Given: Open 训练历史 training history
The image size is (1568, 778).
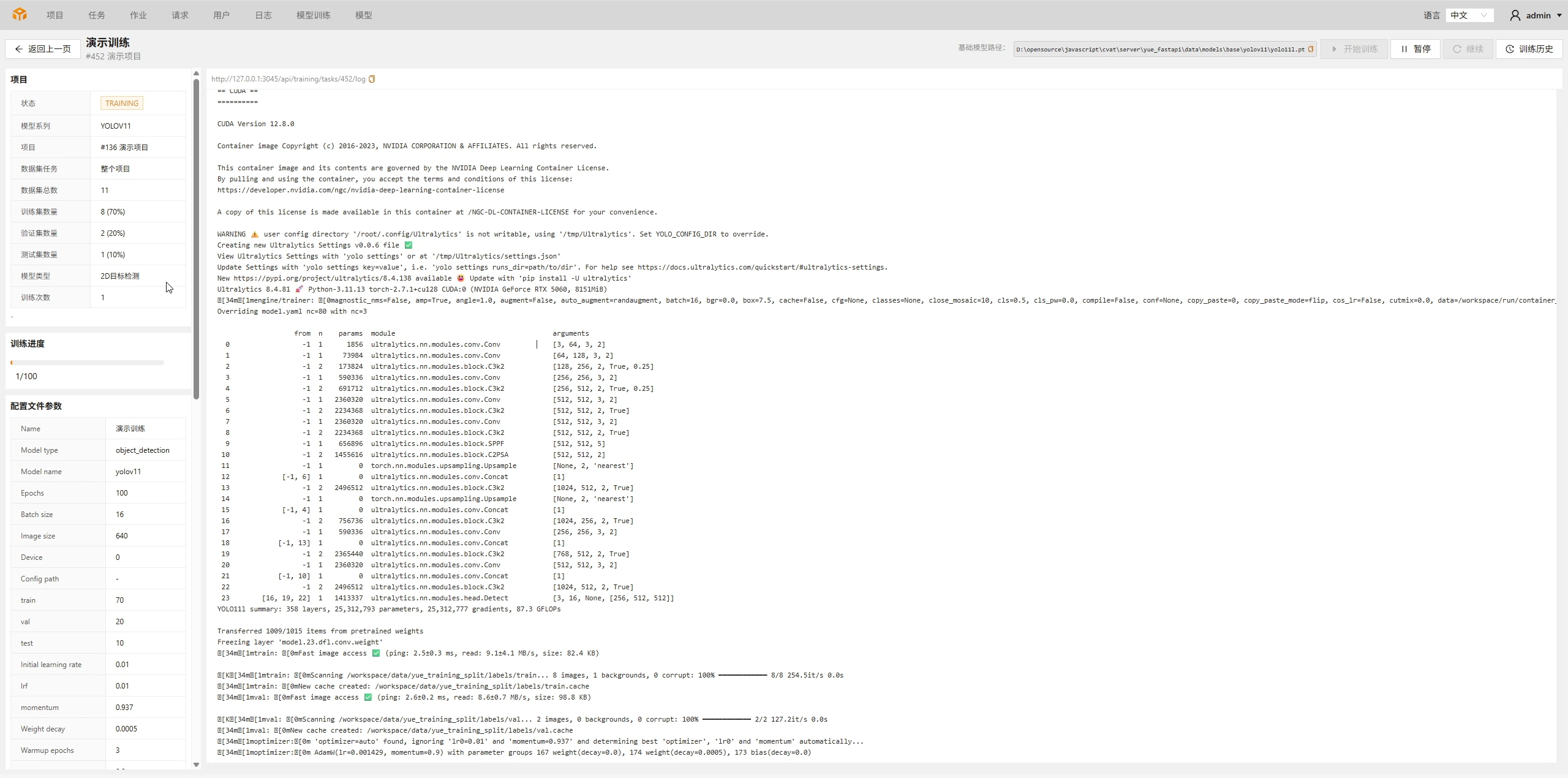Looking at the screenshot, I should tap(1529, 49).
